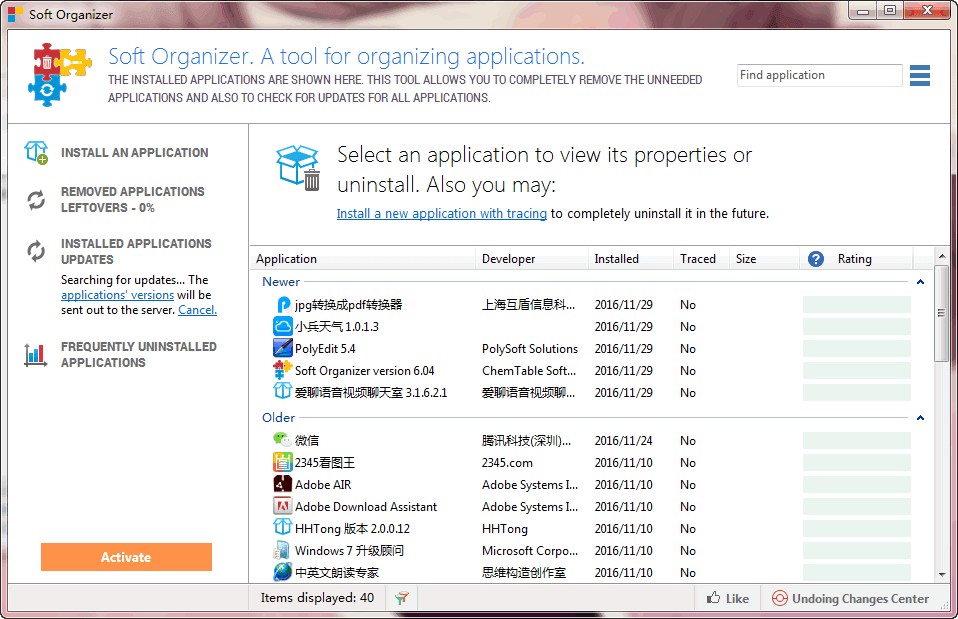Click the Soft Organizer title bar icon

(x=15, y=13)
